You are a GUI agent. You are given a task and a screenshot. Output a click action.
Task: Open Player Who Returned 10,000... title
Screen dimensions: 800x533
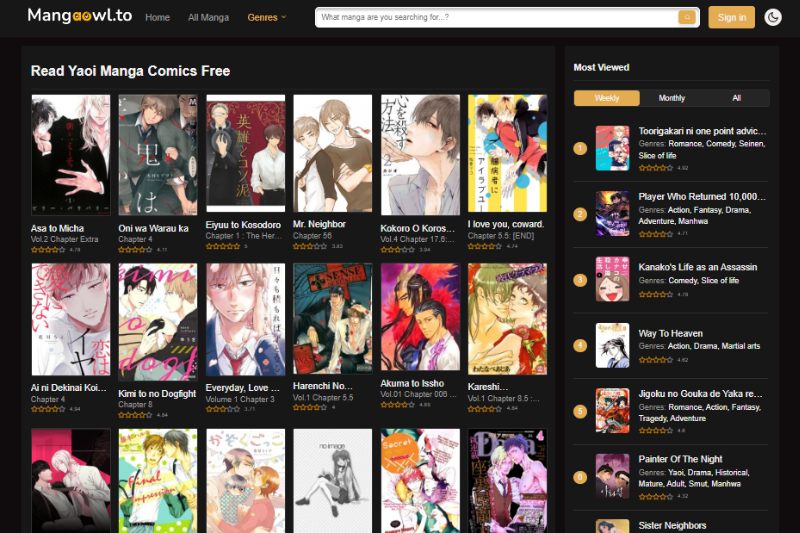pyautogui.click(x=702, y=197)
